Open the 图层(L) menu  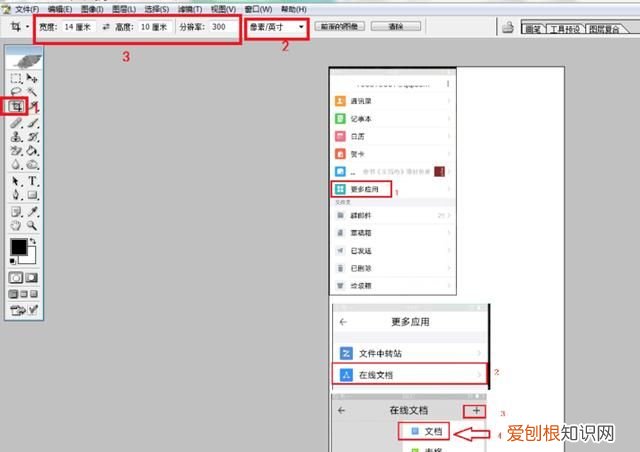(124, 9)
